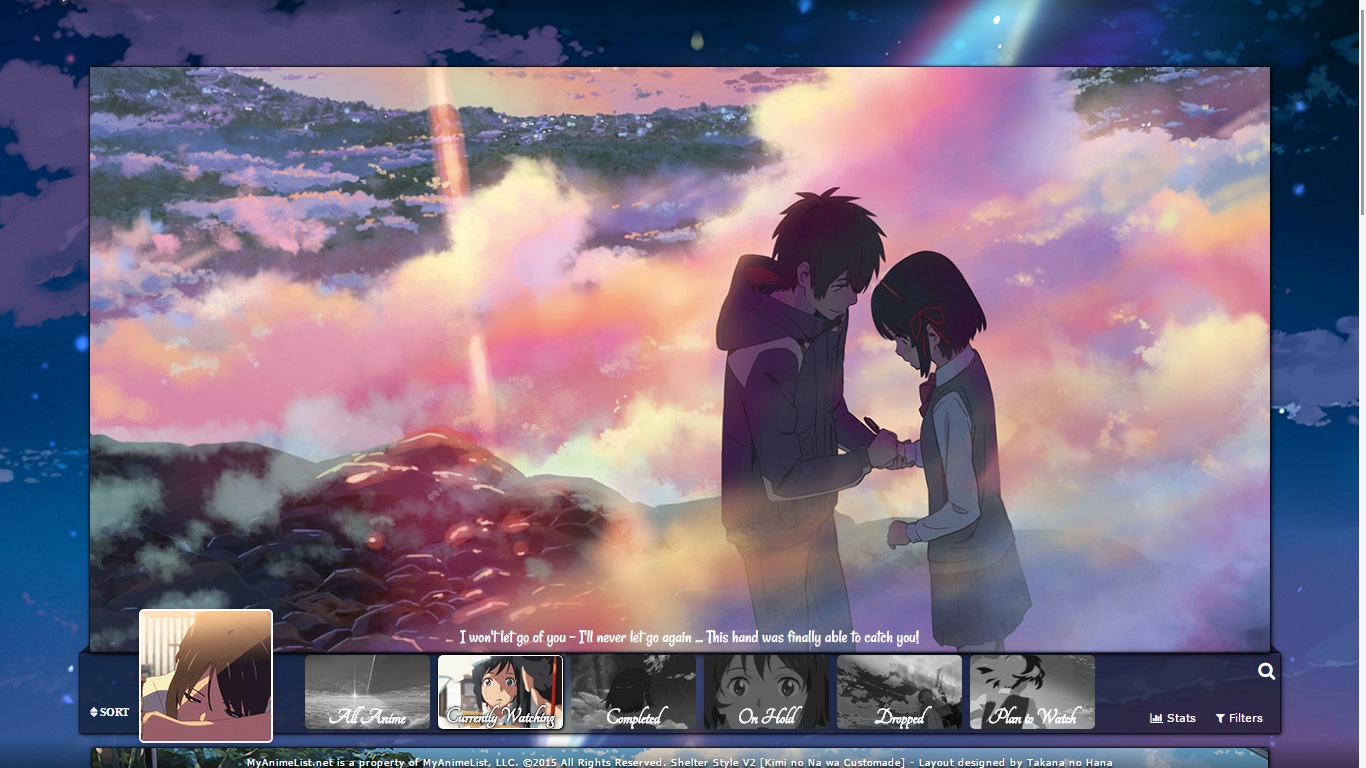Open the search magnifier icon
The image size is (1366, 768).
[x=1266, y=672]
